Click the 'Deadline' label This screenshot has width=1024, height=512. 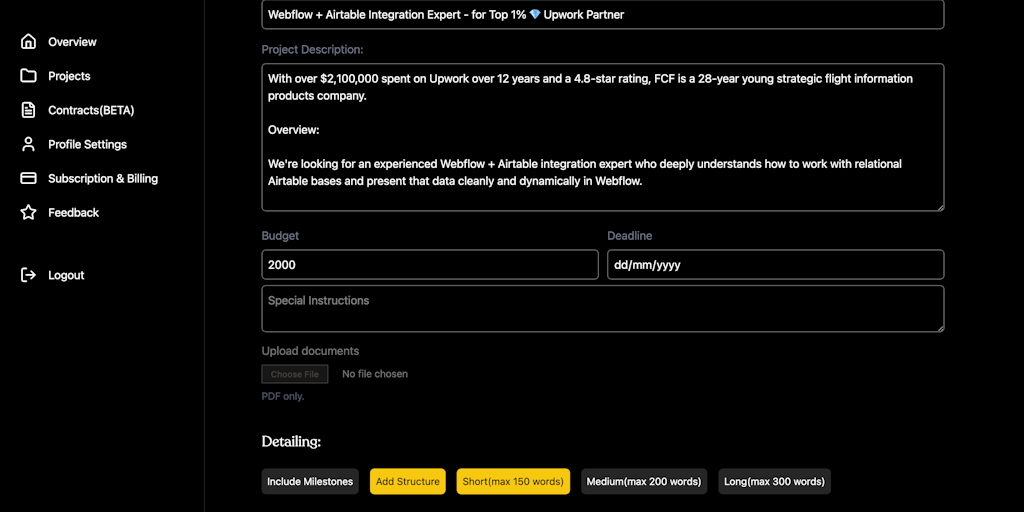pos(630,236)
